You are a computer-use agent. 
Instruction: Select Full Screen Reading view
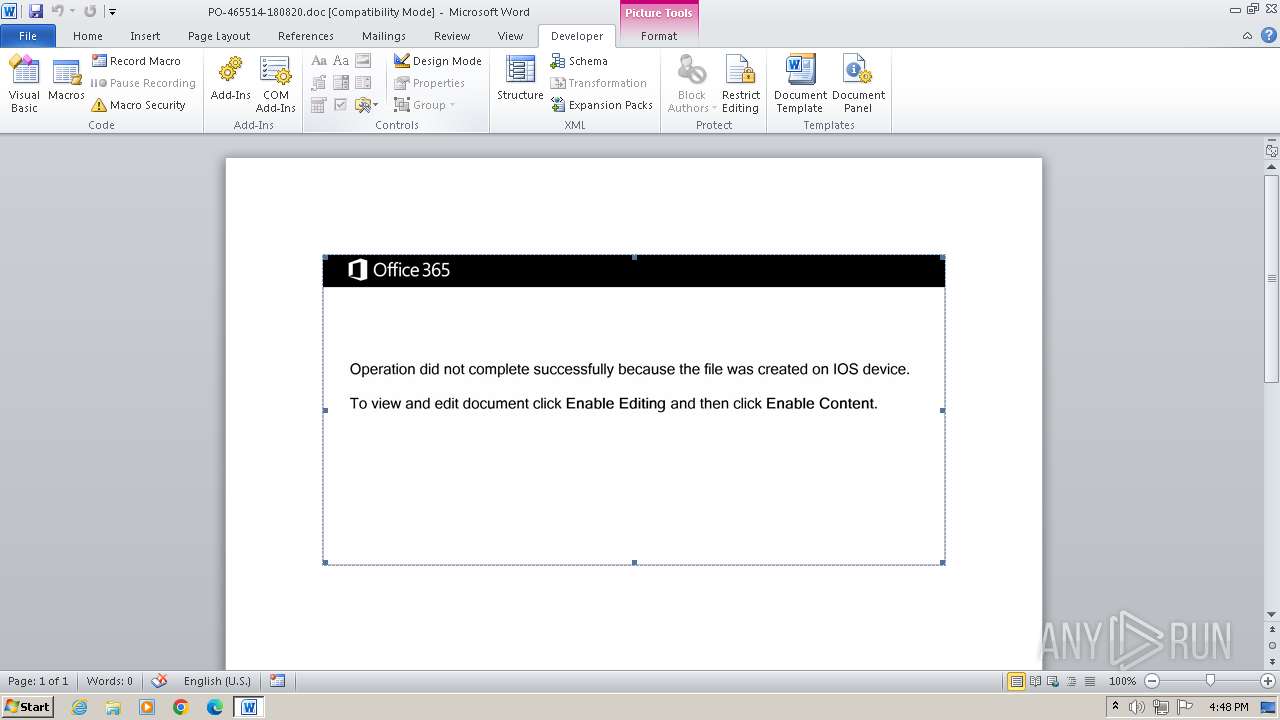pyautogui.click(x=1035, y=681)
